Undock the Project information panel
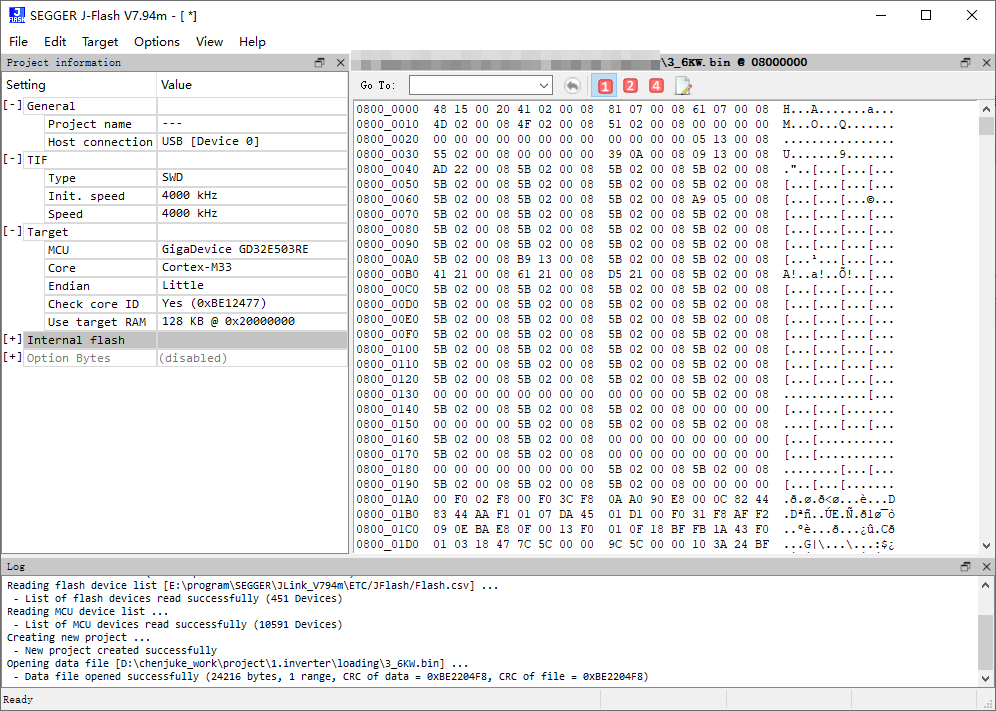 [320, 62]
